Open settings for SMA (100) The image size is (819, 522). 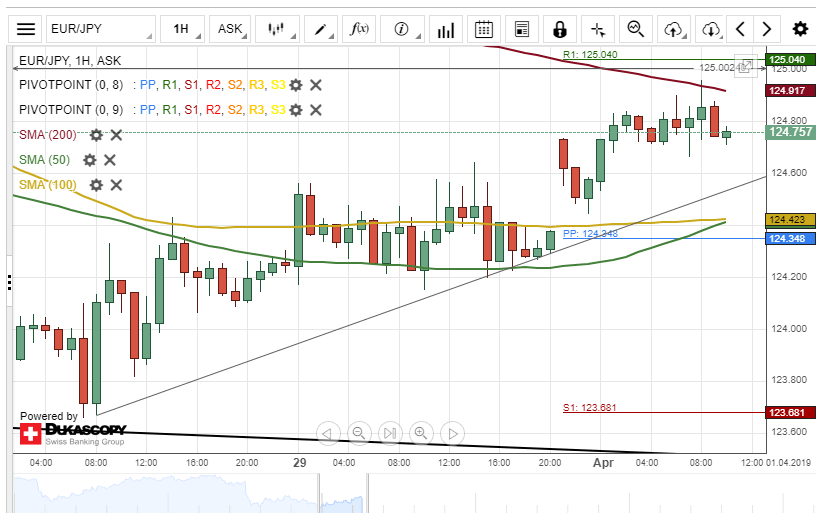click(x=96, y=185)
